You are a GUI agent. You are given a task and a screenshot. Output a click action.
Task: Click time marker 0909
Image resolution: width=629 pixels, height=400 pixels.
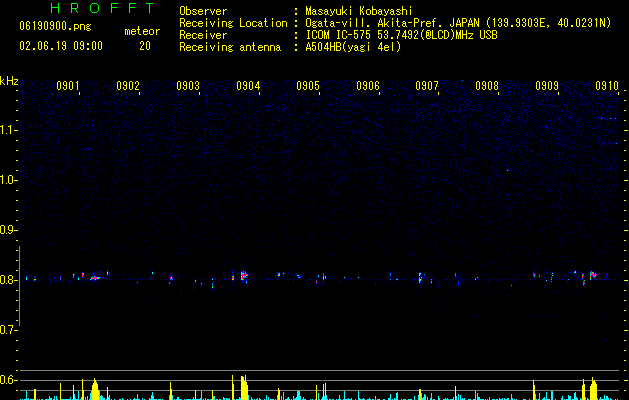(547, 86)
